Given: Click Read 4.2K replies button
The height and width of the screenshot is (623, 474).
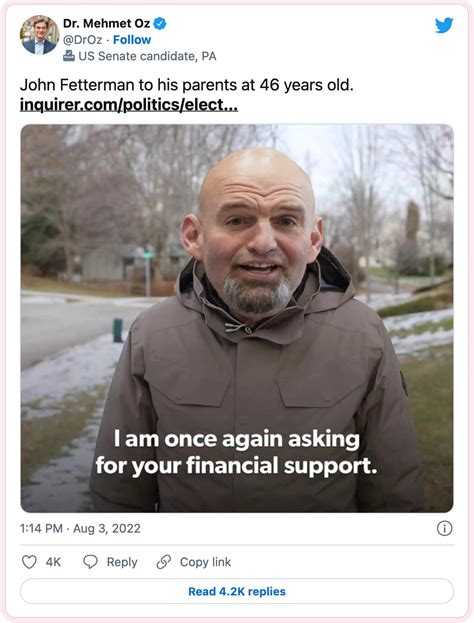Looking at the screenshot, I should tap(237, 591).
